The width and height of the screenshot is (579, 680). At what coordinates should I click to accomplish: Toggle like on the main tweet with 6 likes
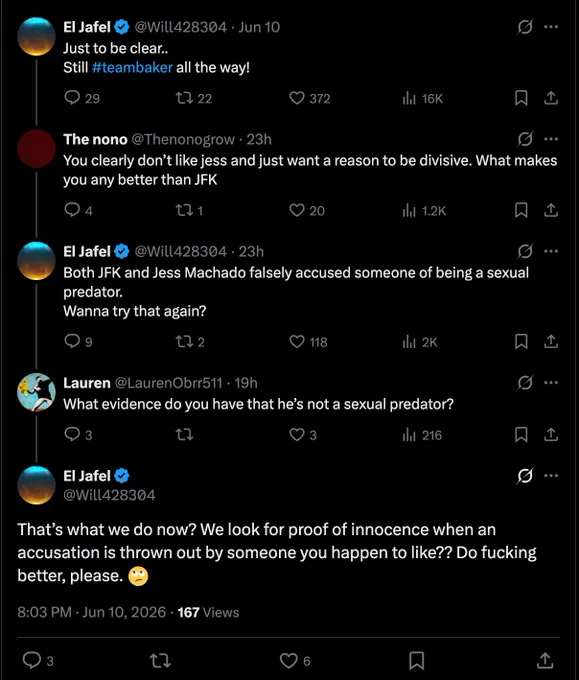pos(295,660)
